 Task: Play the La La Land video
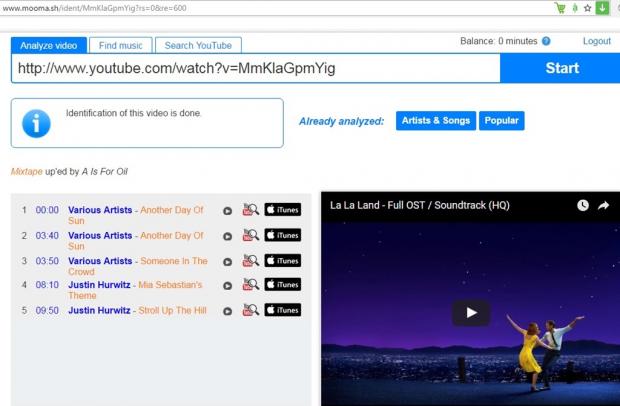470,312
